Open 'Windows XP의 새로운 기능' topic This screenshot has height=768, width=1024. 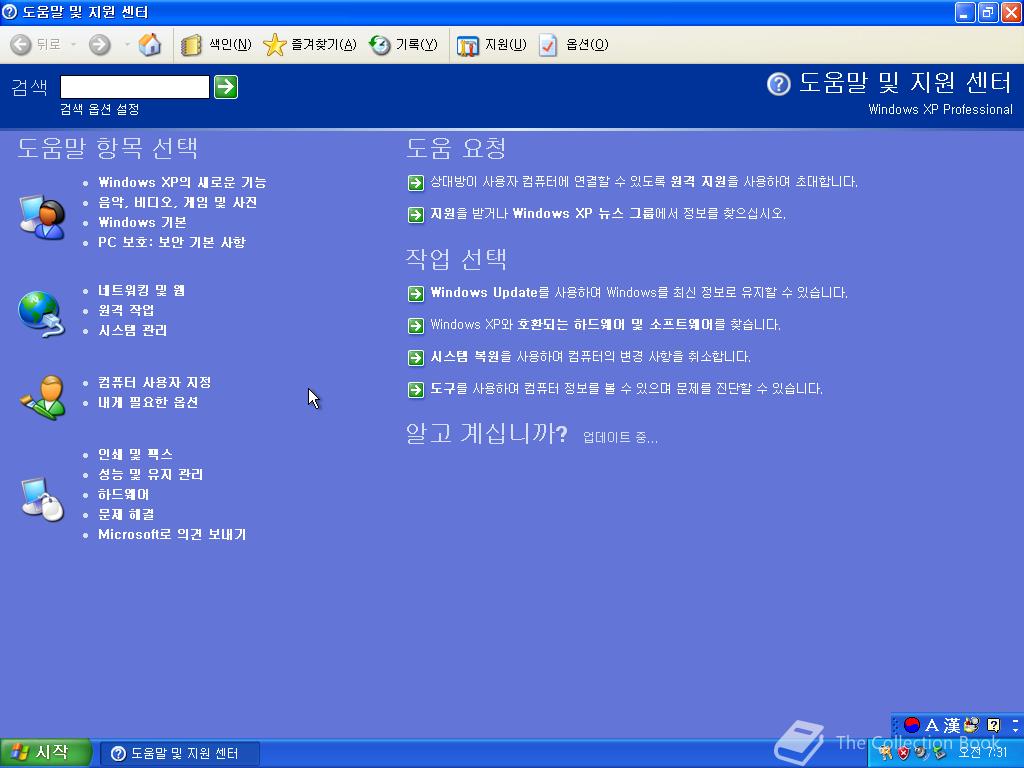pyautogui.click(x=182, y=182)
